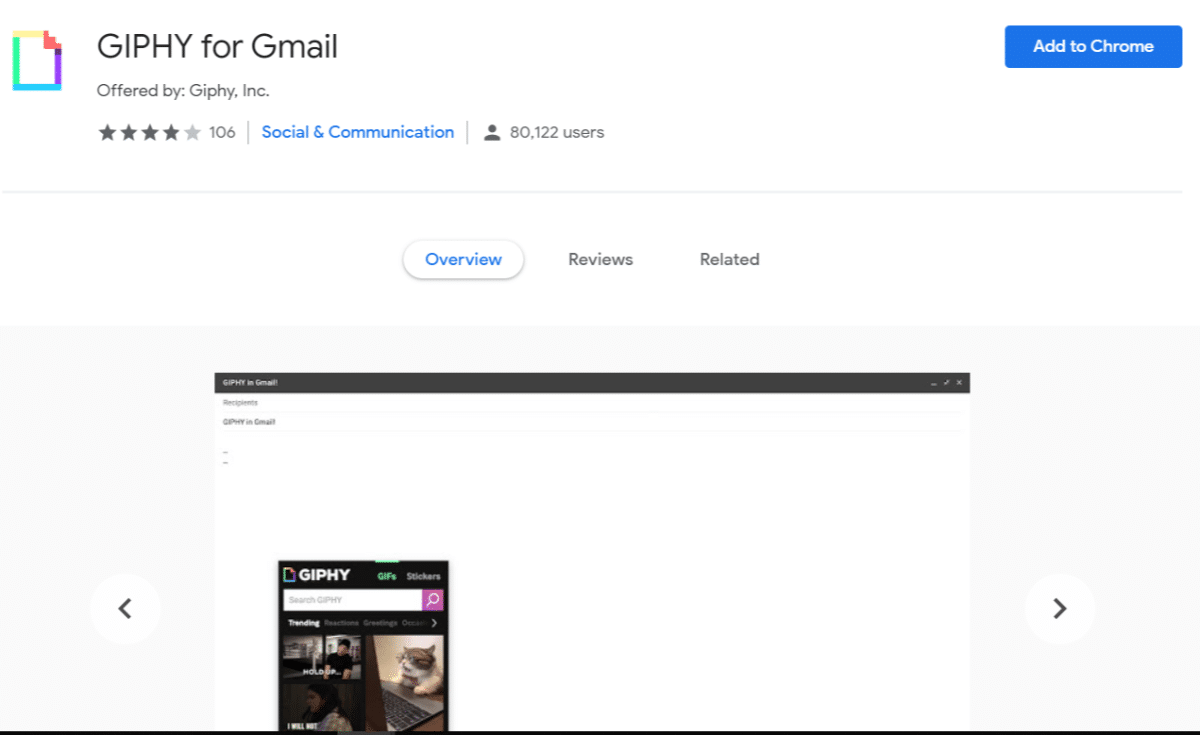
Task: Select the Trending category filter
Action: coord(304,622)
